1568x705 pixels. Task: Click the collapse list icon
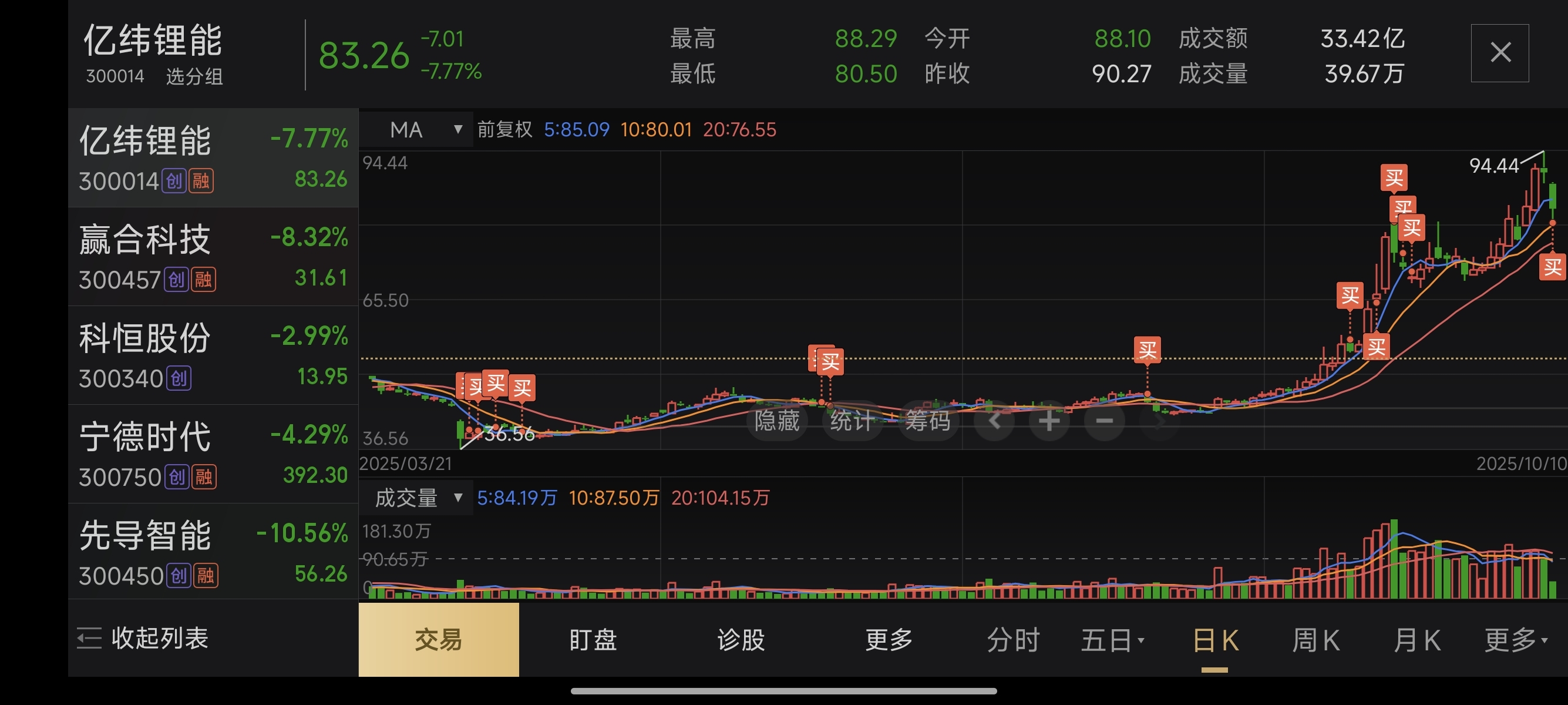tap(89, 638)
